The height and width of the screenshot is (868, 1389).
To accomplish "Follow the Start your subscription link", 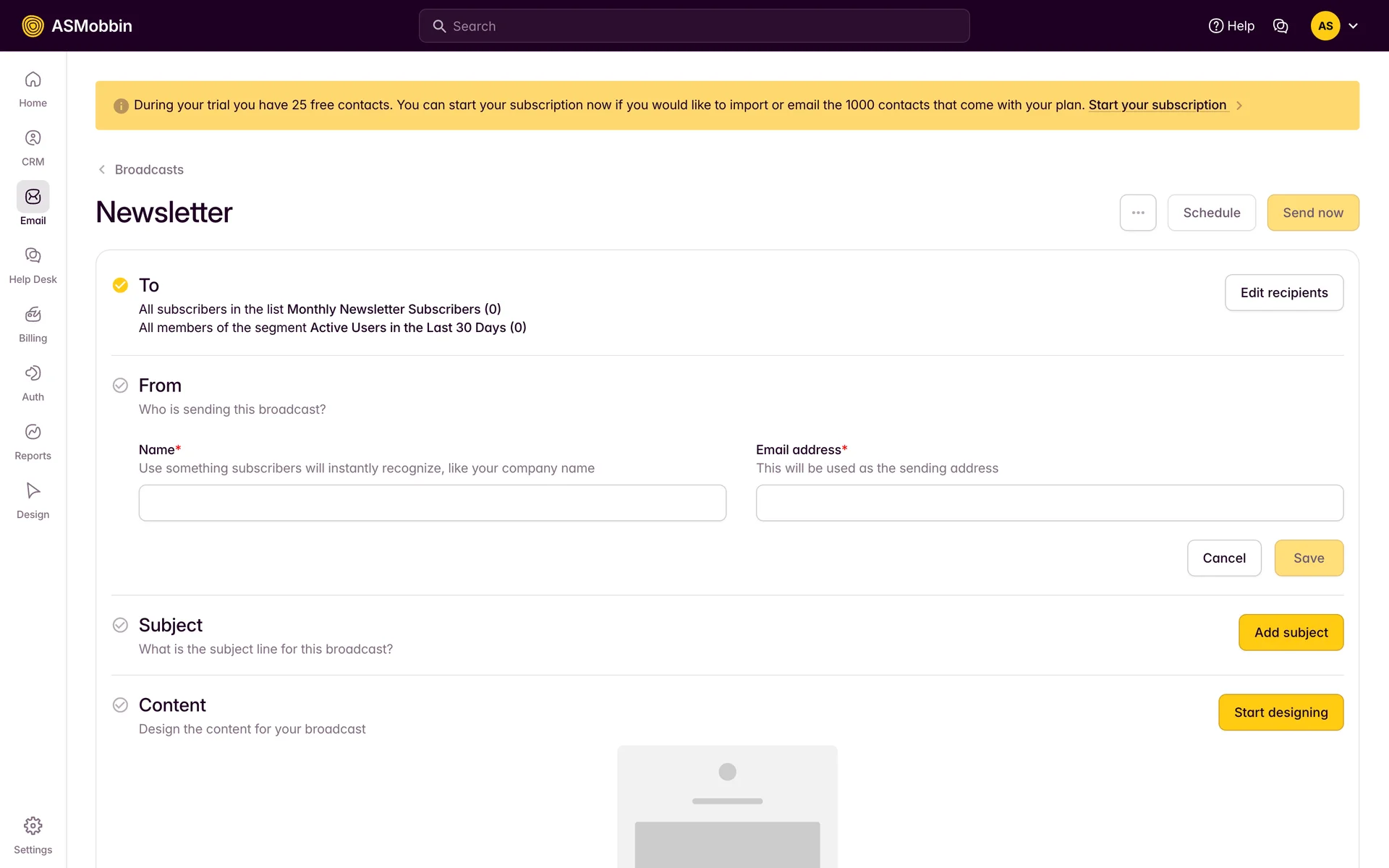I will pos(1157,105).
